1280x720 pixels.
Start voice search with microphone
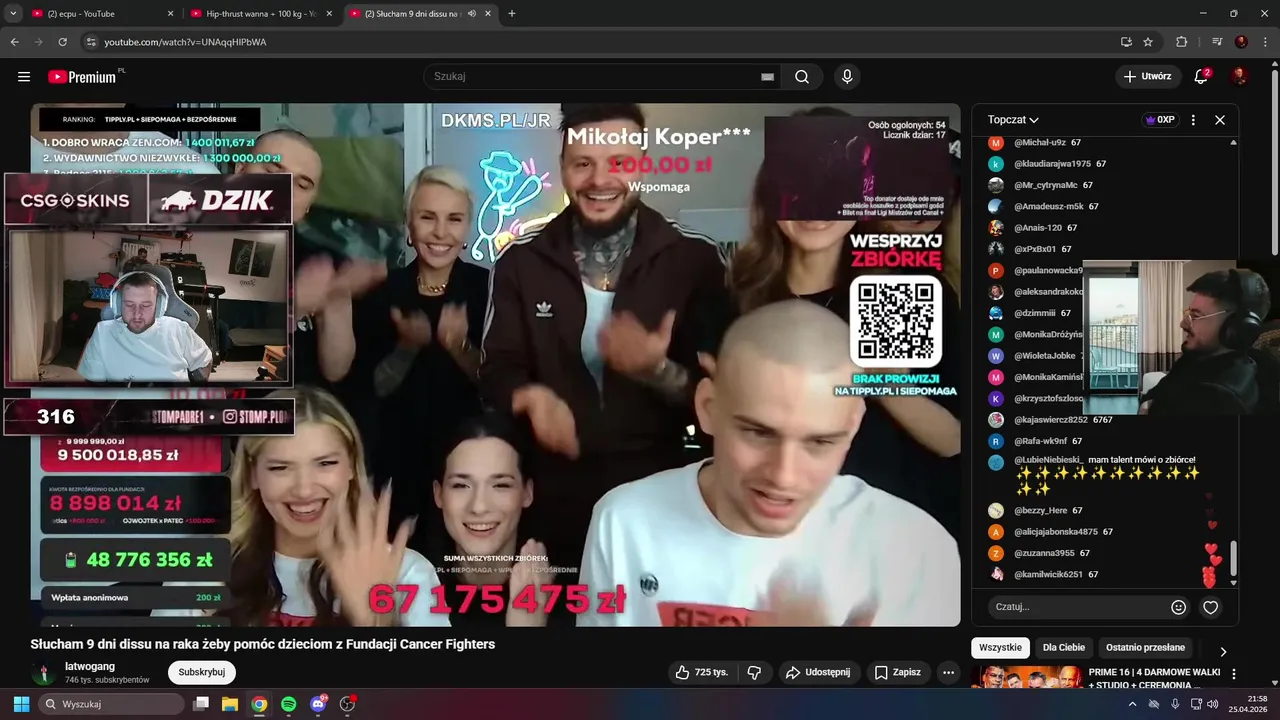click(847, 77)
